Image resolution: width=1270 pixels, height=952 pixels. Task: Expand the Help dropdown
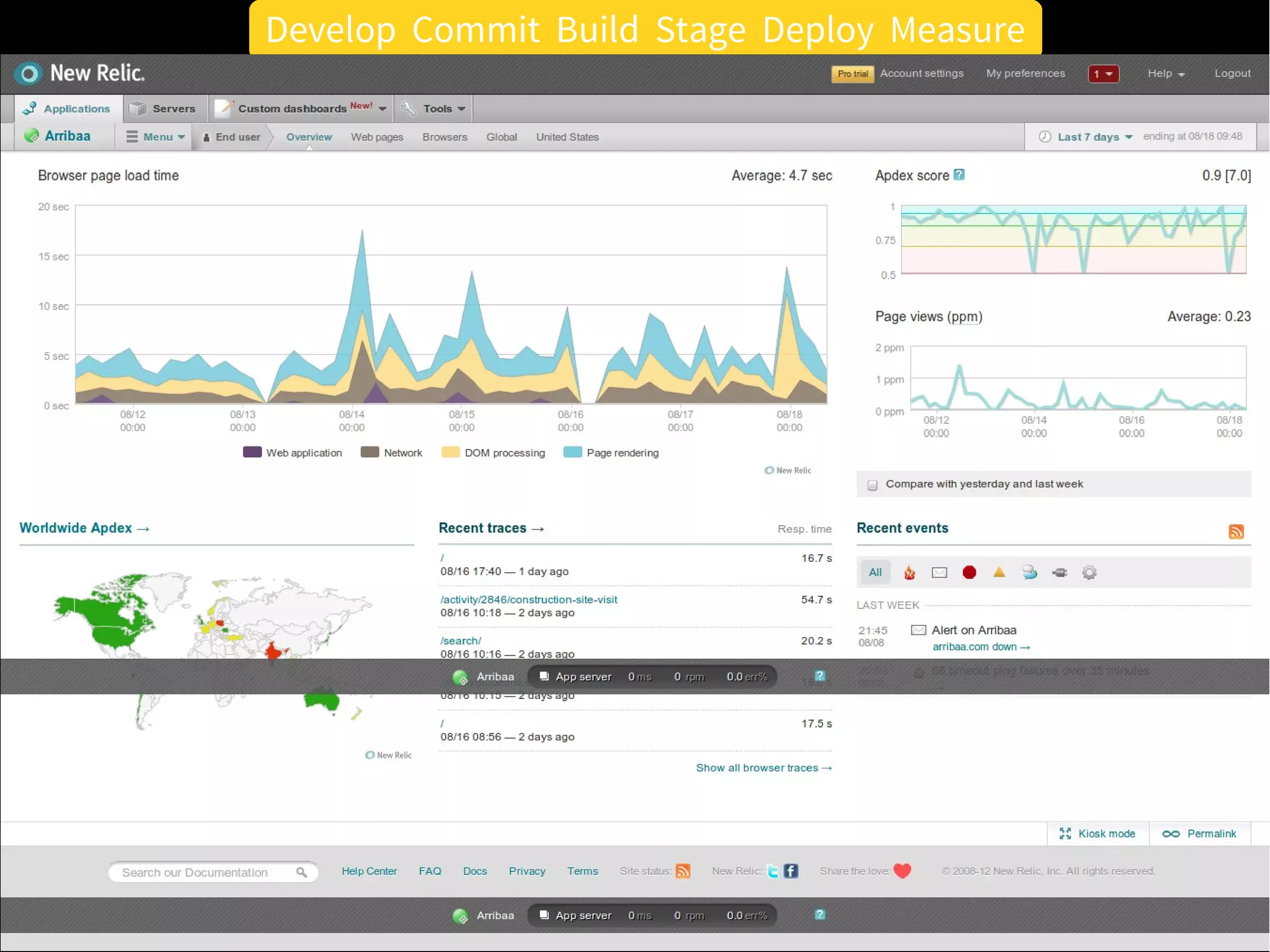pyautogui.click(x=1166, y=73)
